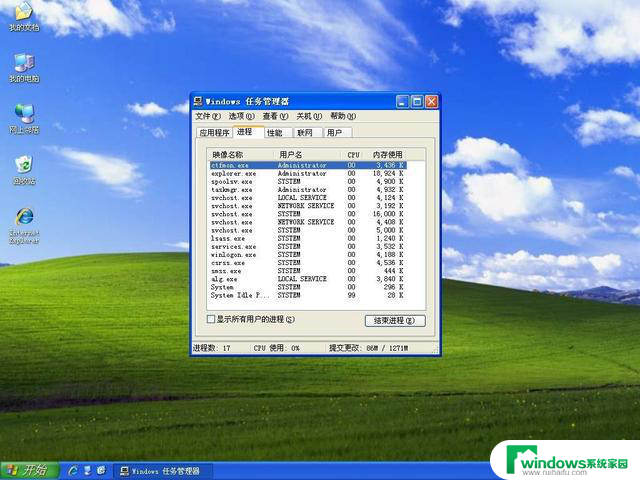Open the 选项(O) menu
640x480 pixels.
click(x=241, y=116)
